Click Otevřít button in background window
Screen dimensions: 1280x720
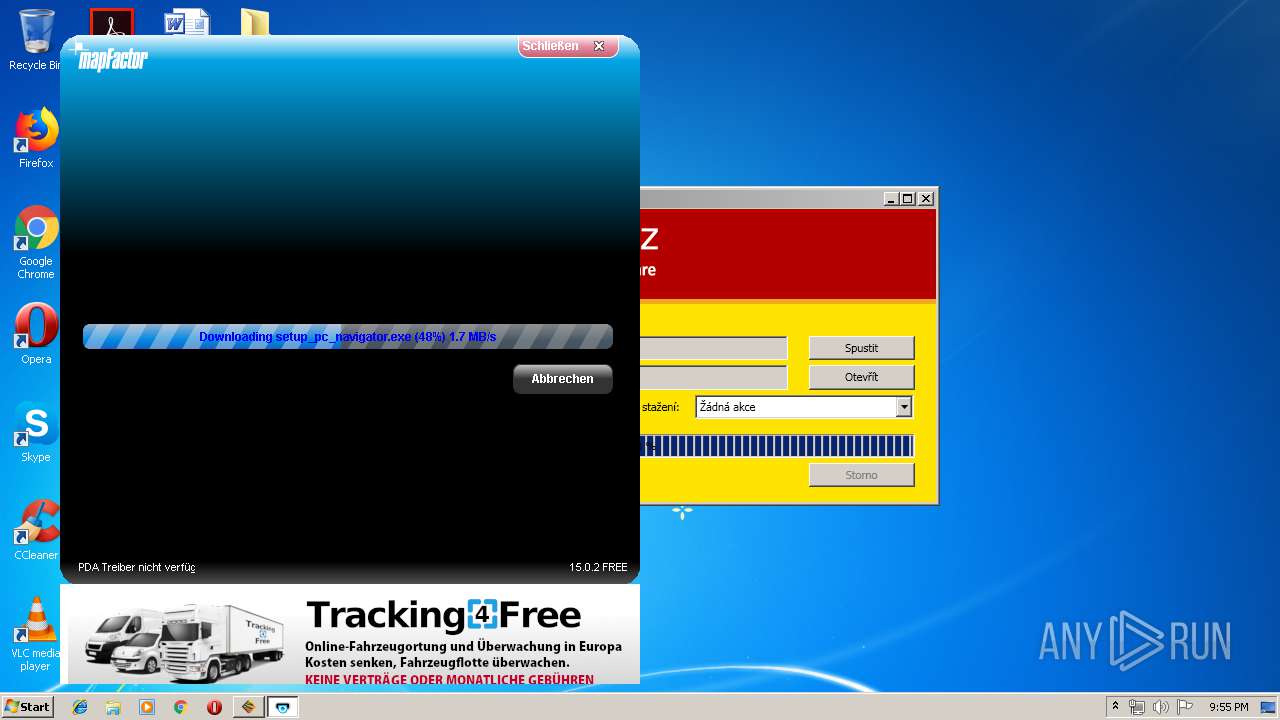pos(861,377)
